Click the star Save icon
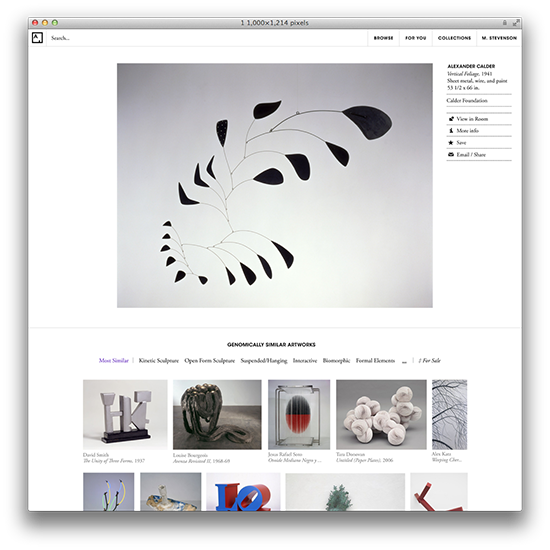550x550 pixels. pos(451,142)
